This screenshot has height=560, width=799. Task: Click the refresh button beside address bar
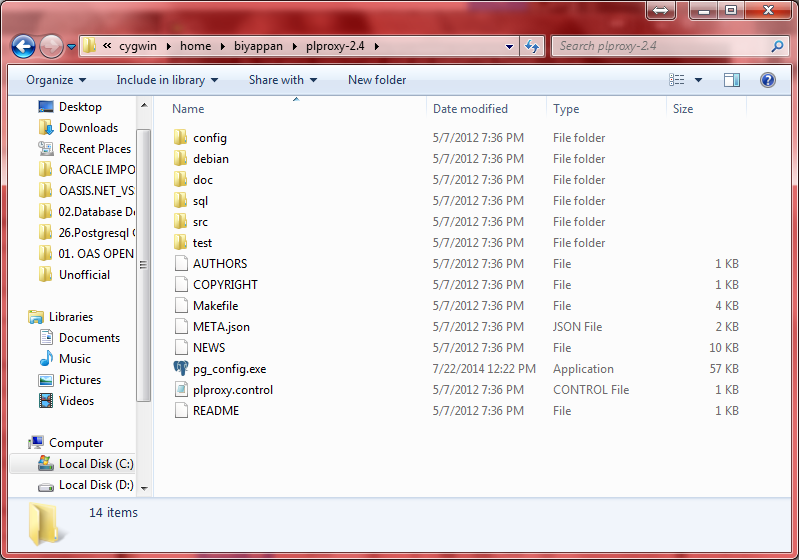(x=532, y=46)
